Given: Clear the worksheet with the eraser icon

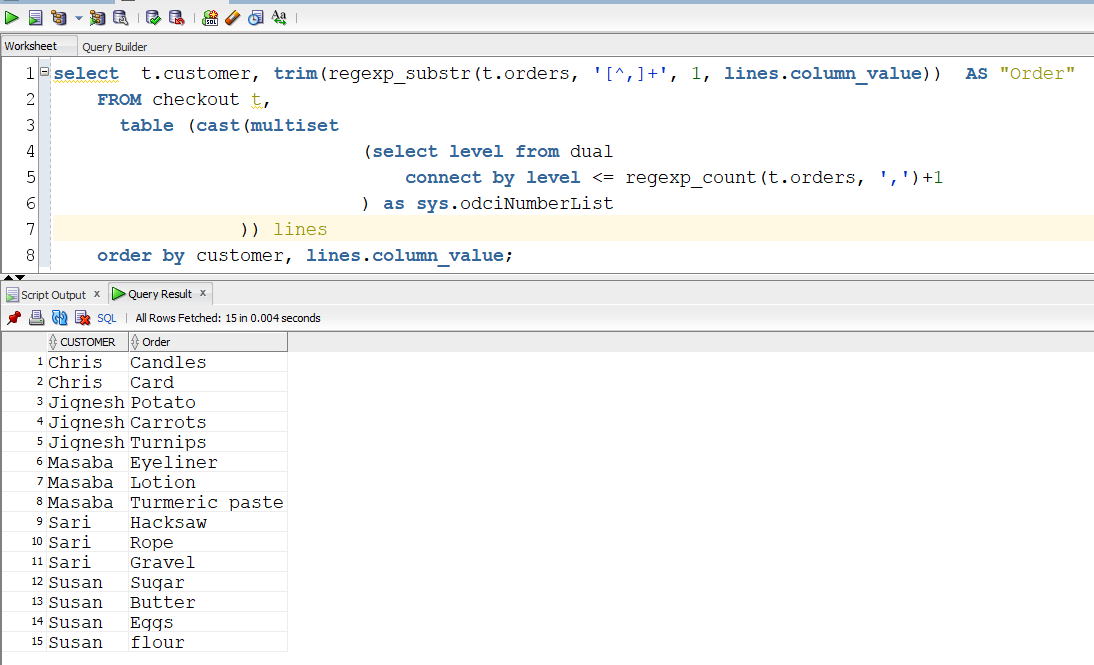Looking at the screenshot, I should [232, 17].
